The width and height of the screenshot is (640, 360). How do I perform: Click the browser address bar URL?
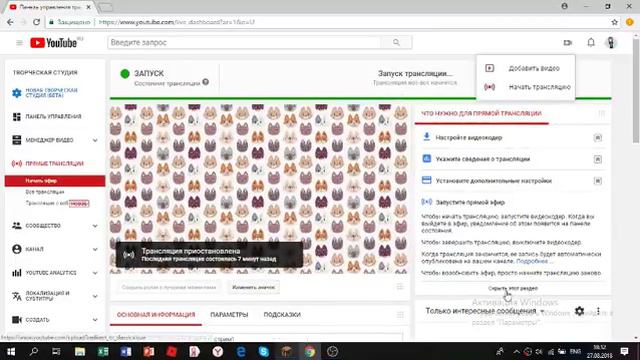[176, 22]
